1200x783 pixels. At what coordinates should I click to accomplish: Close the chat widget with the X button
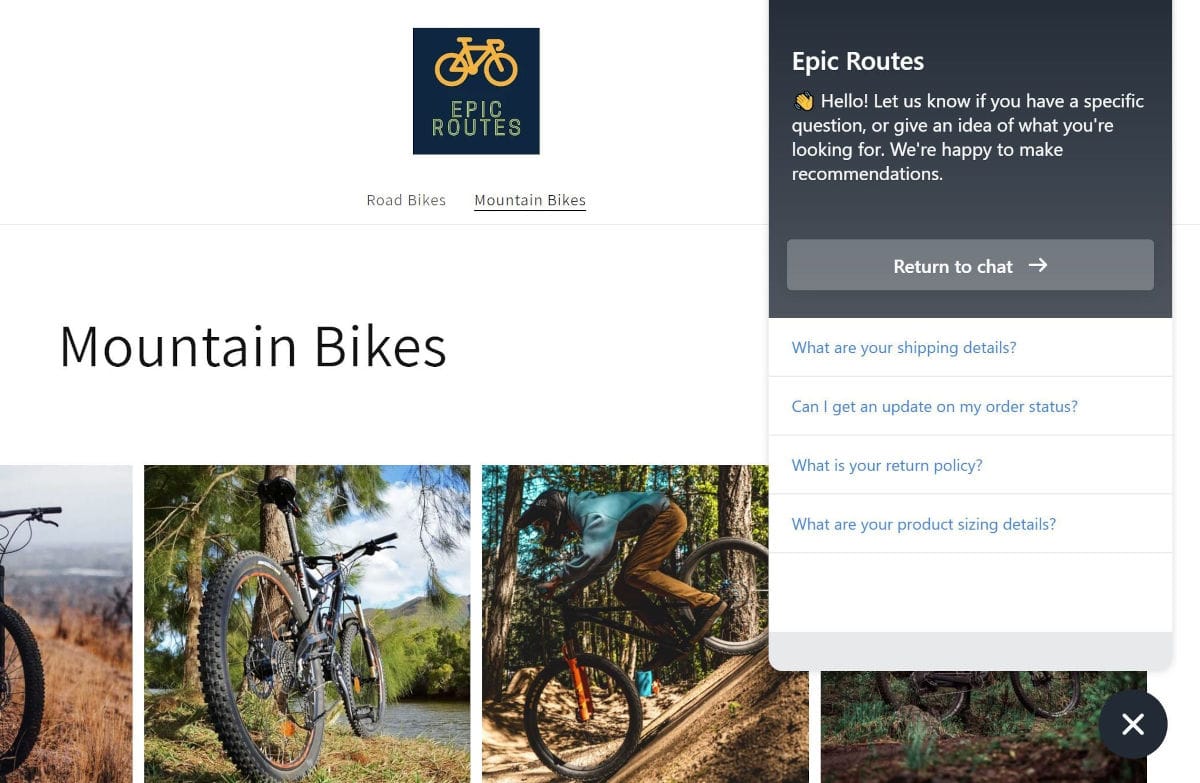1132,724
